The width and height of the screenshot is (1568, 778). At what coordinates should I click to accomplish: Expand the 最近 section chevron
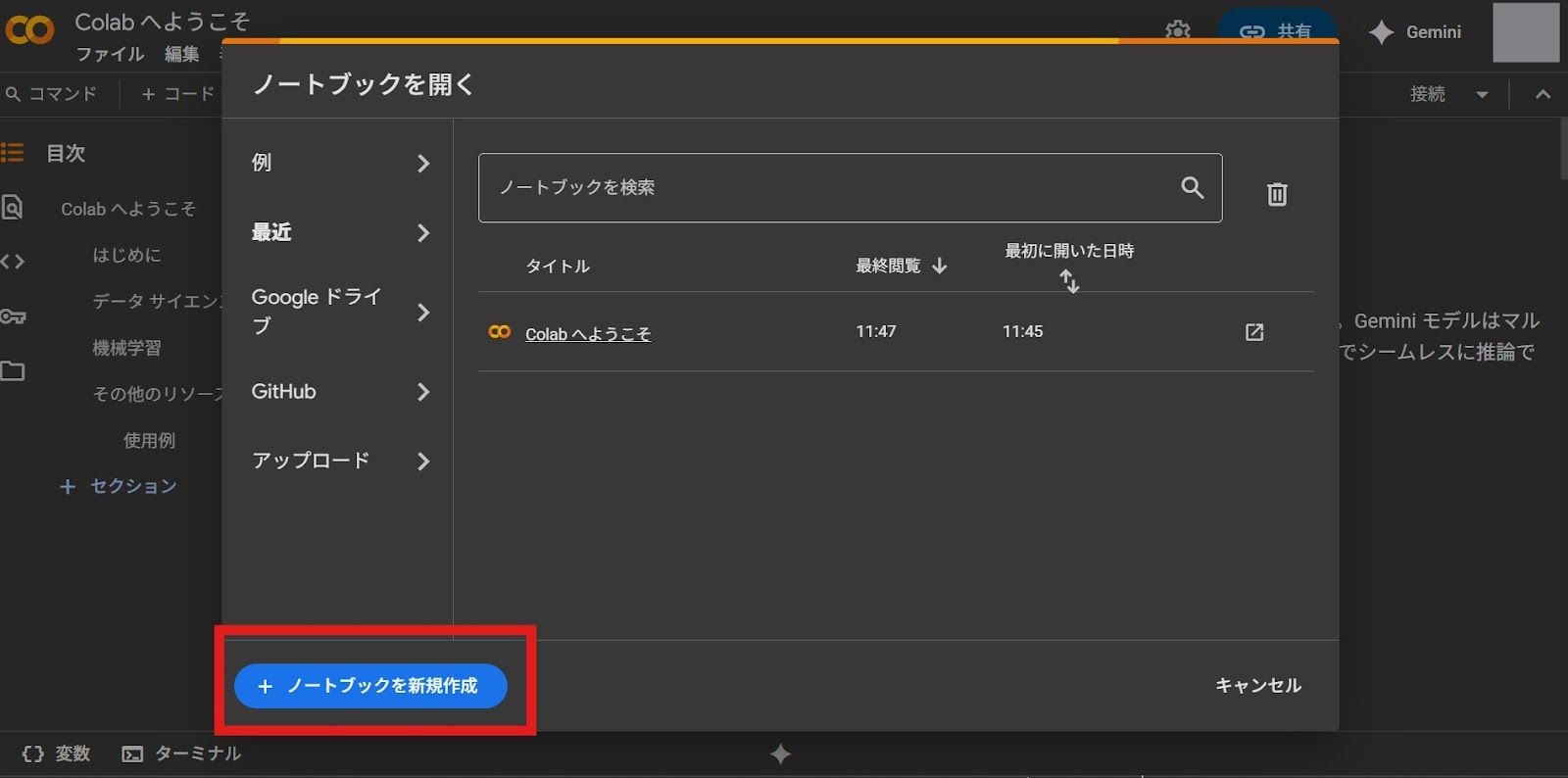pyautogui.click(x=422, y=233)
